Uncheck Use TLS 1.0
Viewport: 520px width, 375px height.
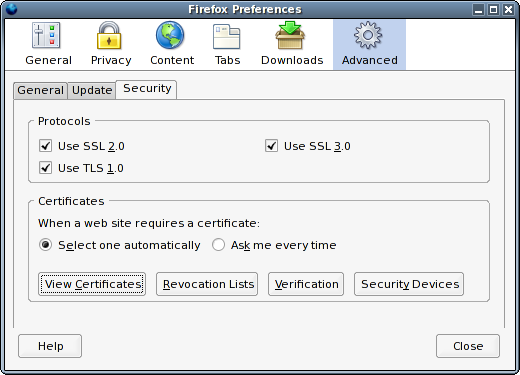click(45, 168)
